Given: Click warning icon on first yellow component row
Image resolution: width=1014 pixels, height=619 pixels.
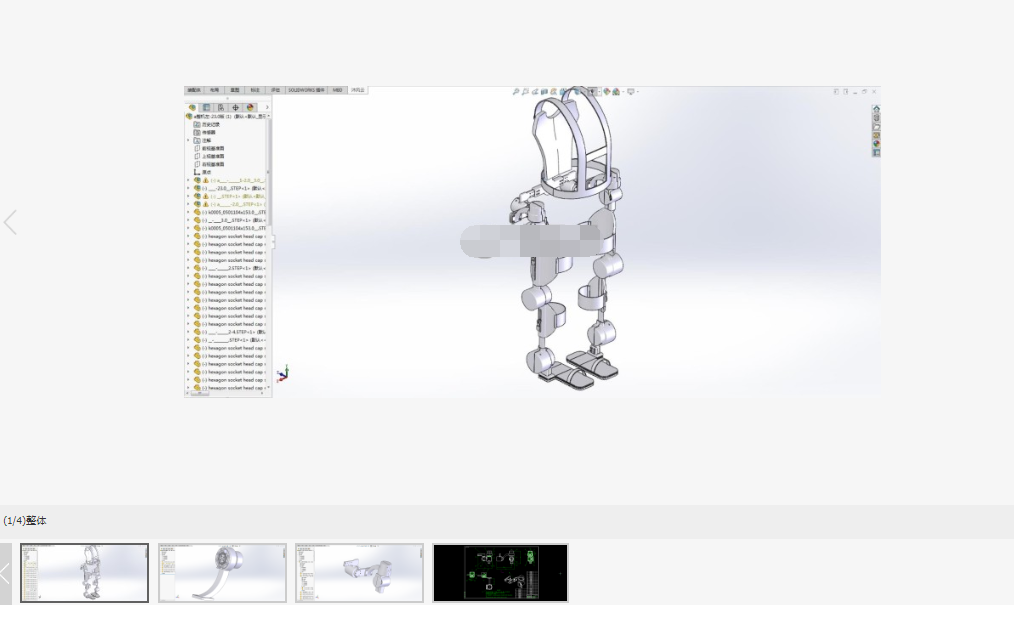Looking at the screenshot, I should (x=206, y=180).
